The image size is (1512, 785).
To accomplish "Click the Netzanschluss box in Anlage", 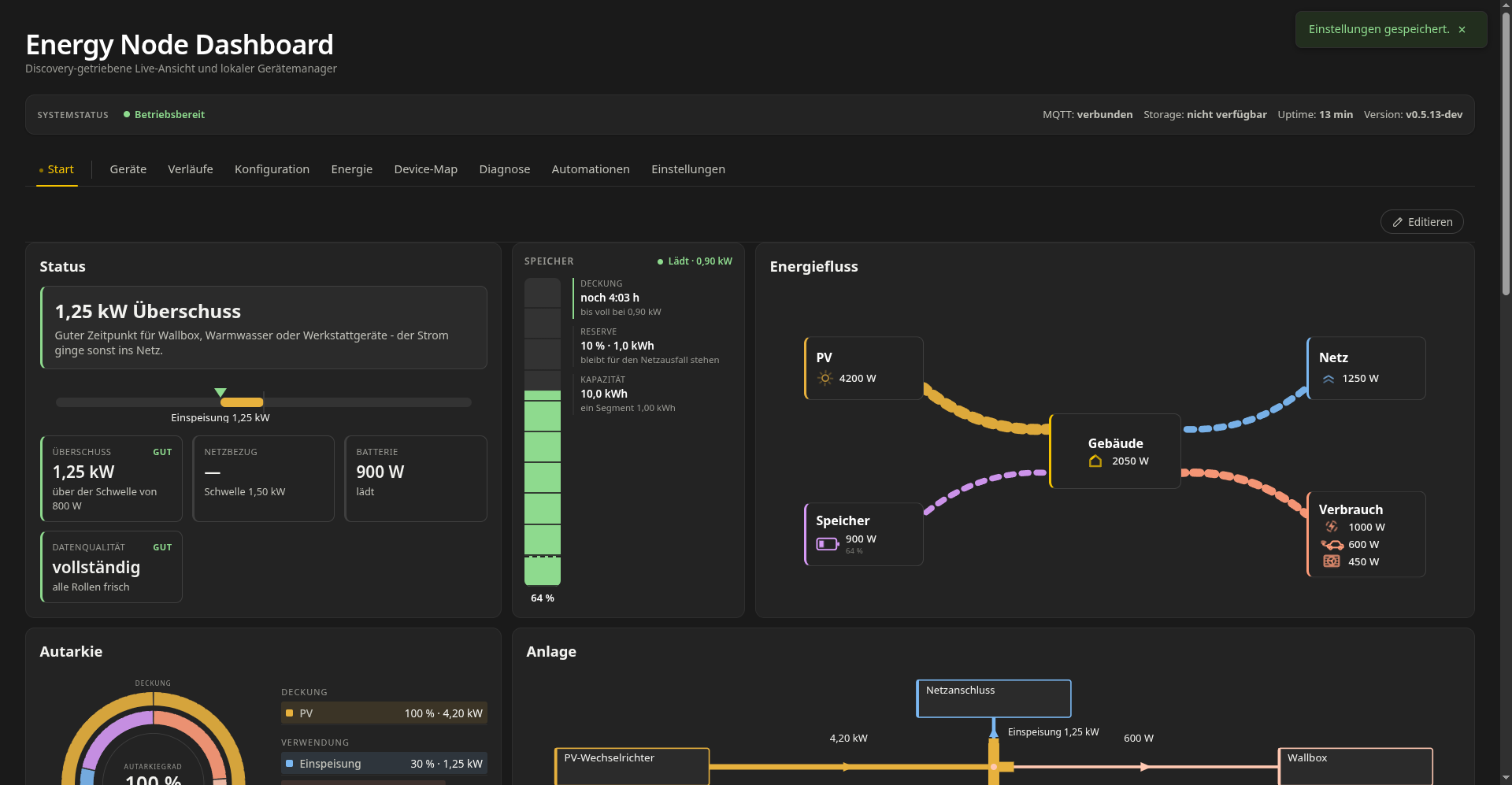I will click(994, 698).
